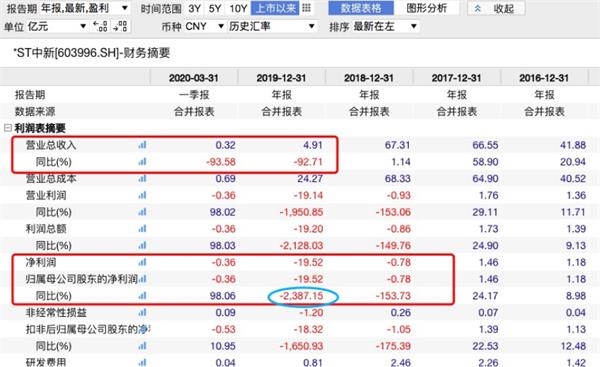Viewport: 600px width, 367px height.
Task: Open chart icon for 研发费用 row
Action: (x=142, y=362)
